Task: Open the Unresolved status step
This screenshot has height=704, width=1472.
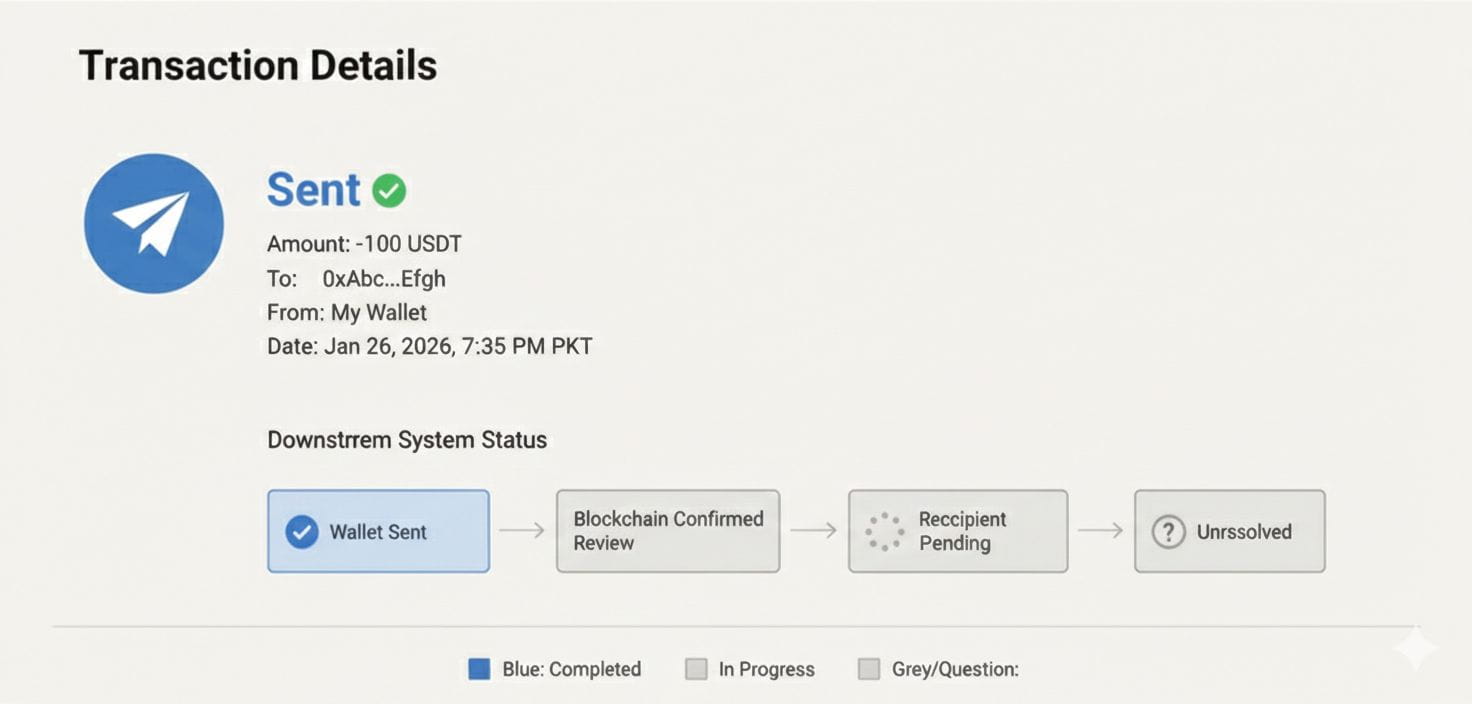Action: (x=1229, y=531)
